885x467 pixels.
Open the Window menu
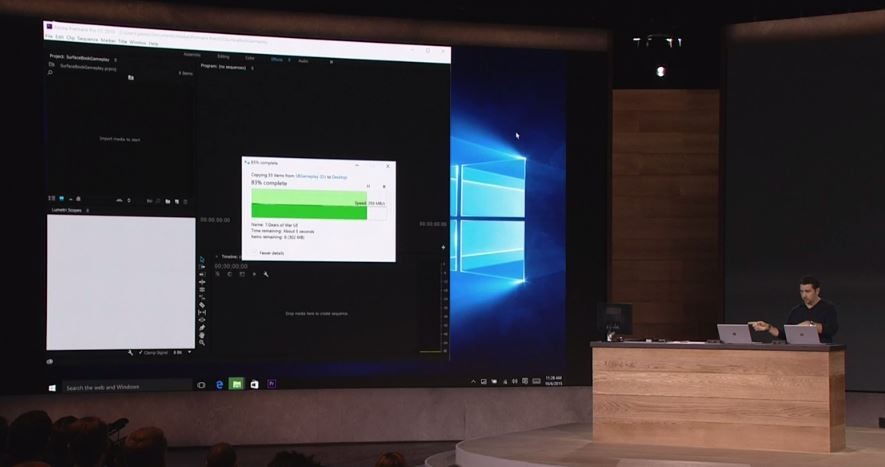tap(138, 42)
